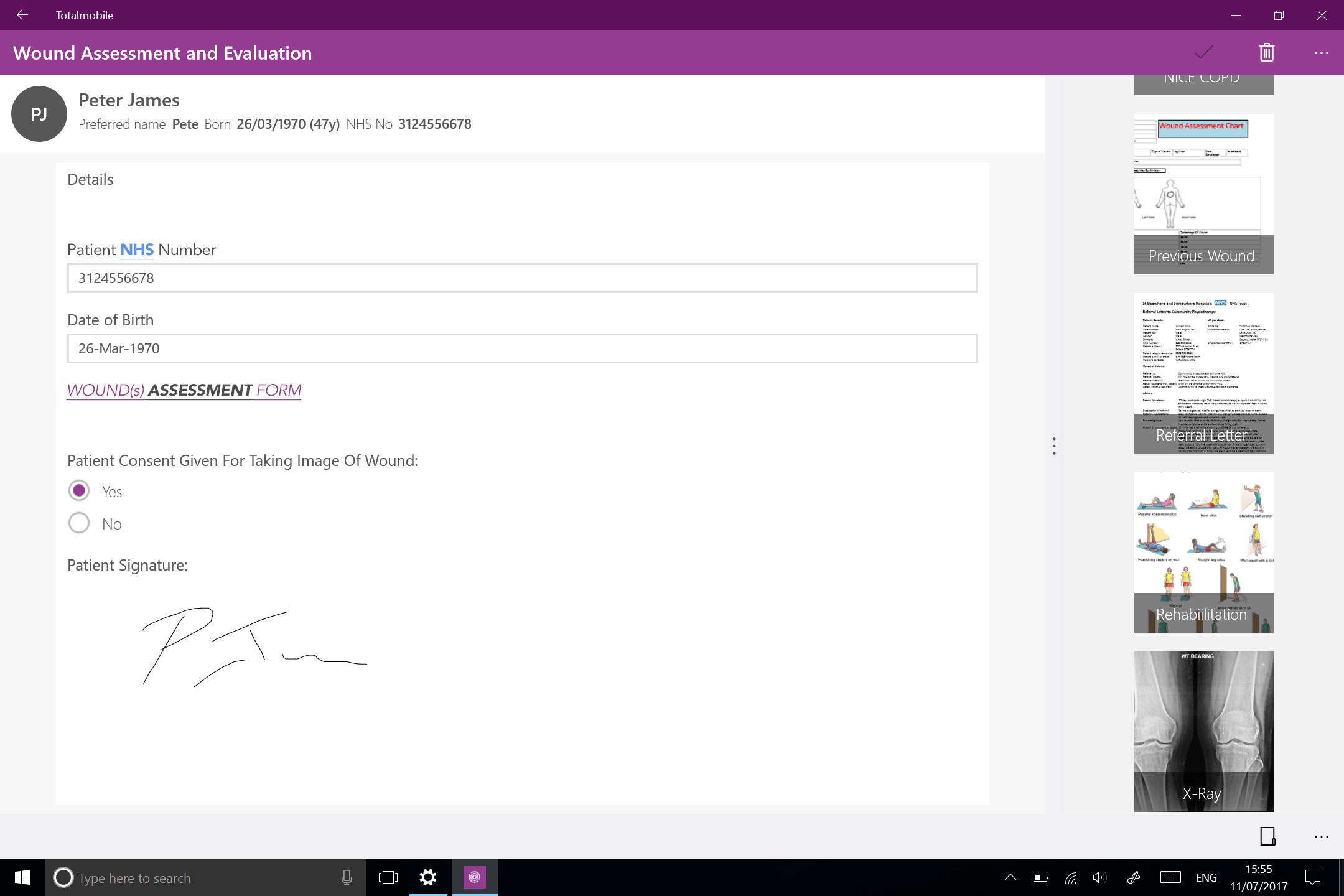Image resolution: width=1344 pixels, height=896 pixels.
Task: Show hidden system tray icons
Action: pyautogui.click(x=1010, y=877)
